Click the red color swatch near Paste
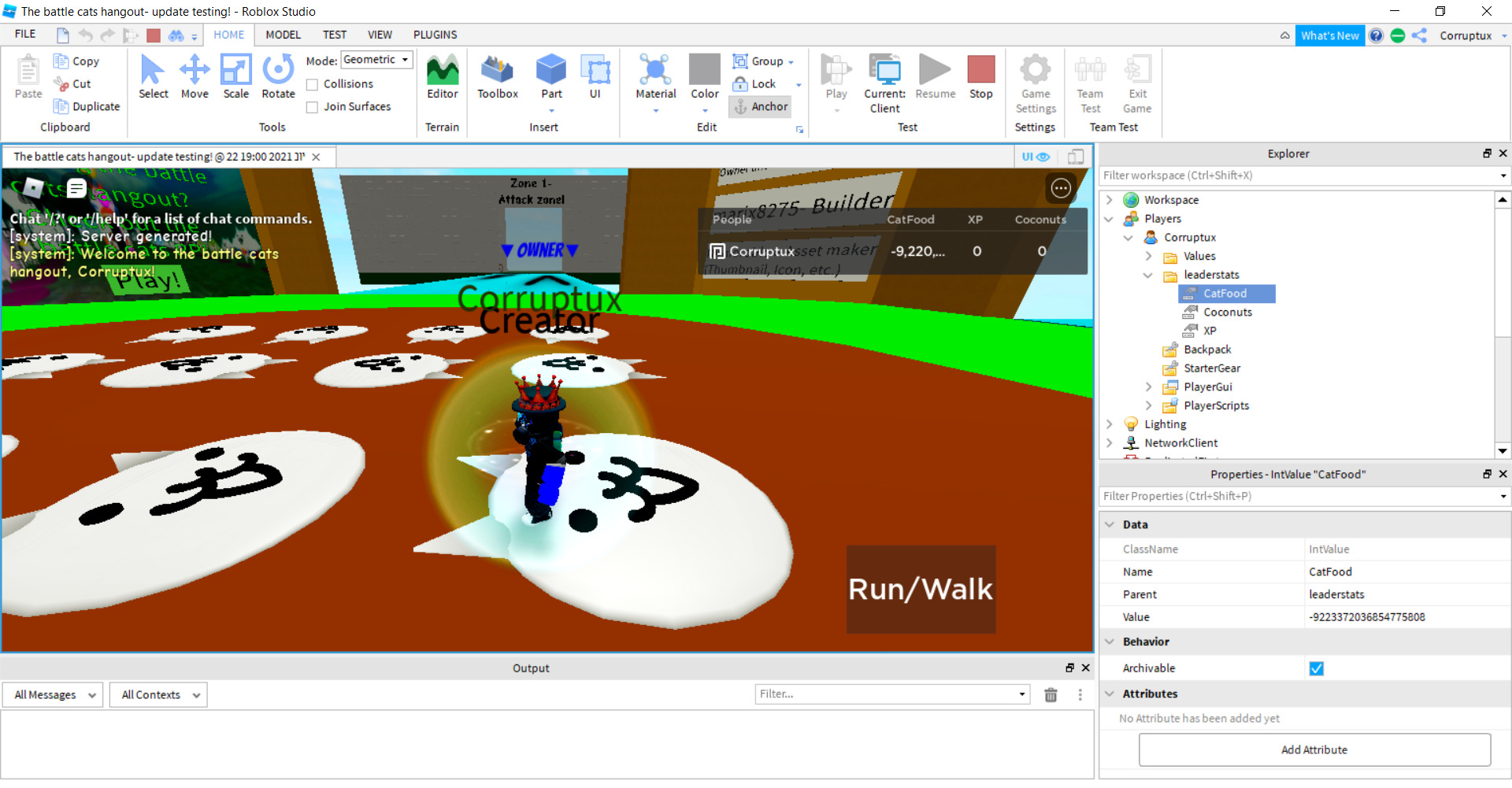This screenshot has width=1512, height=788. pyautogui.click(x=153, y=35)
